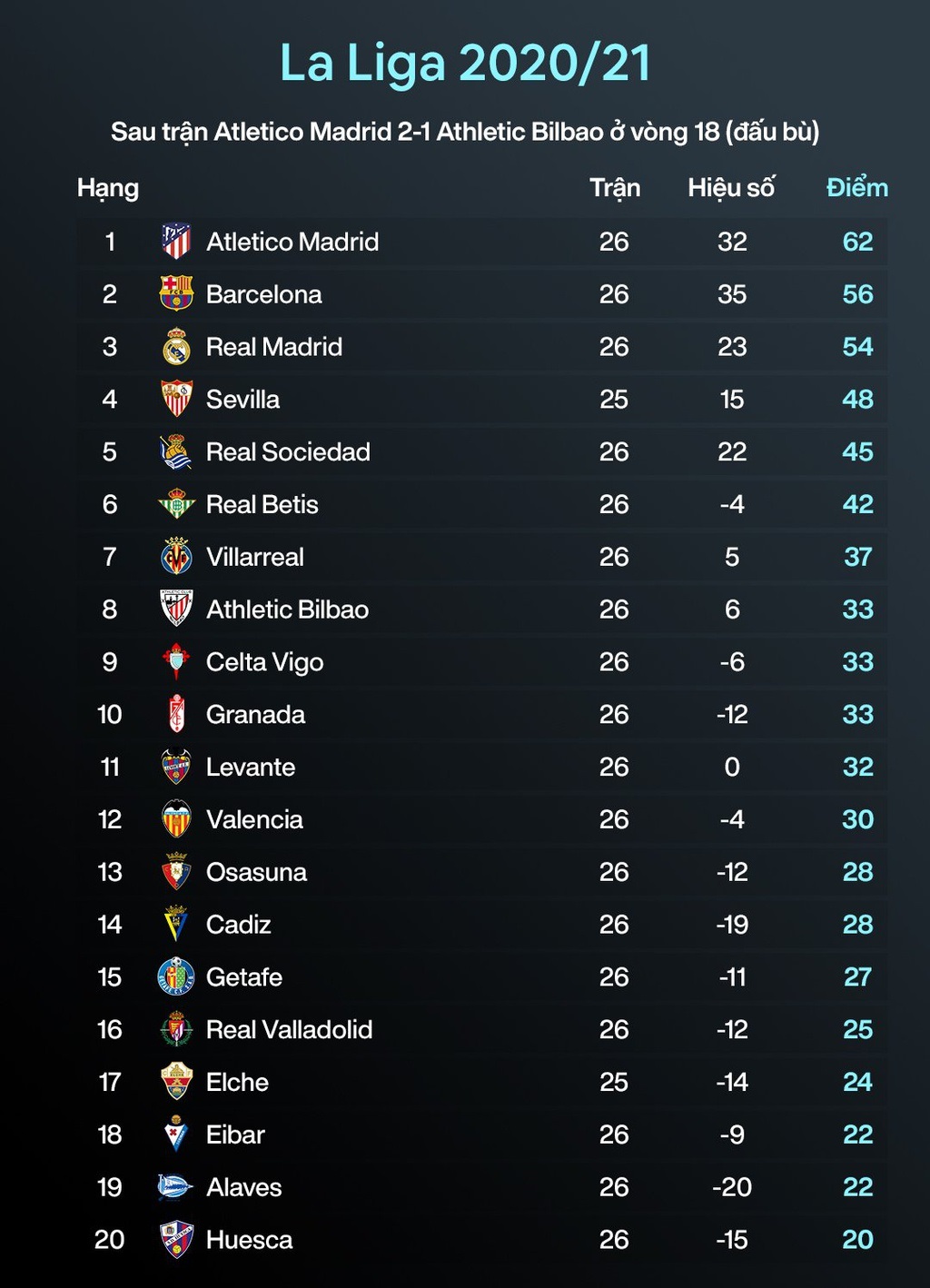Image resolution: width=930 pixels, height=1288 pixels.
Task: Select the Athletic Bilbao crest
Action: pos(176,609)
